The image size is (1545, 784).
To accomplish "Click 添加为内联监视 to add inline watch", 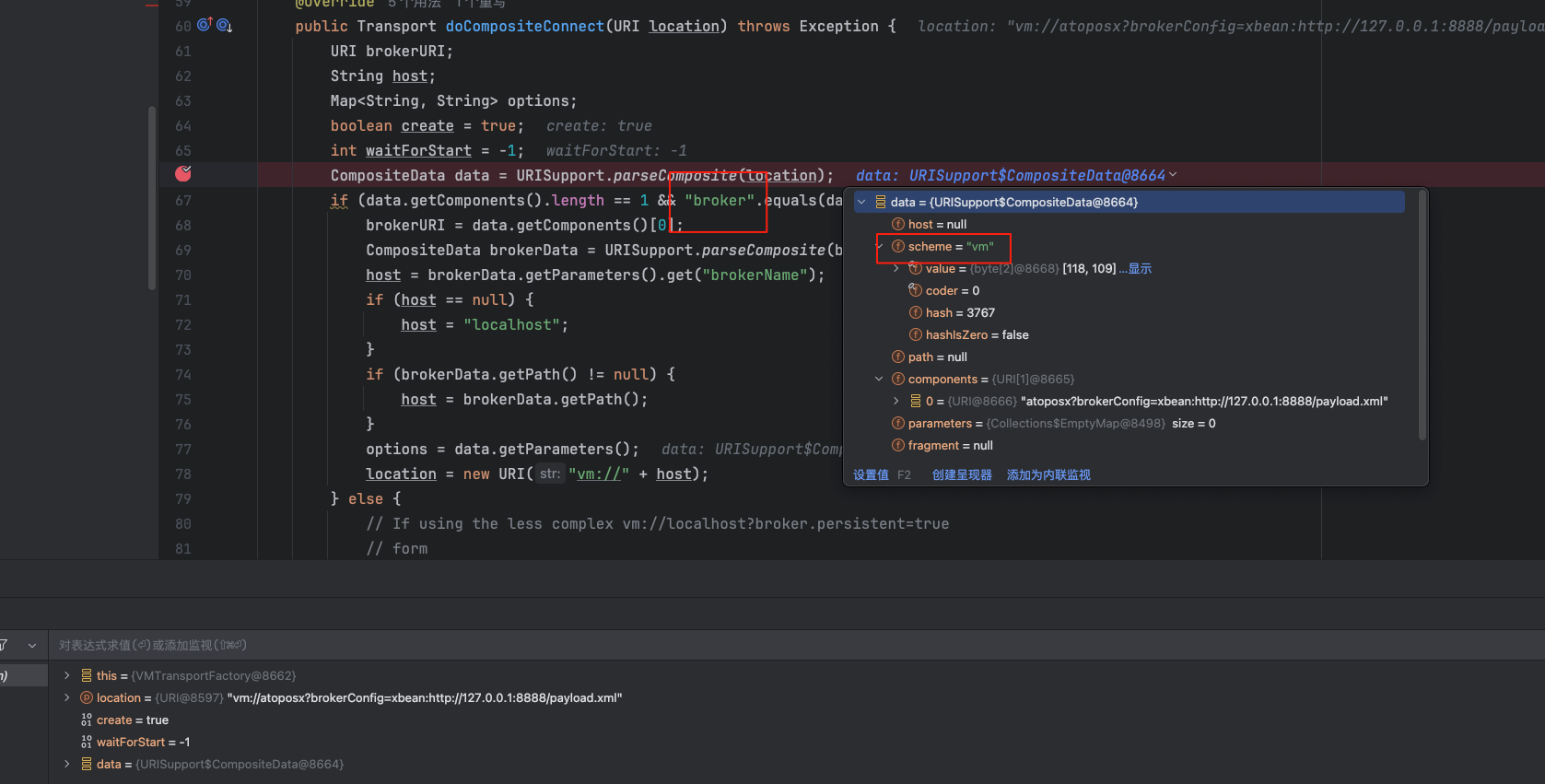I will point(1048,474).
